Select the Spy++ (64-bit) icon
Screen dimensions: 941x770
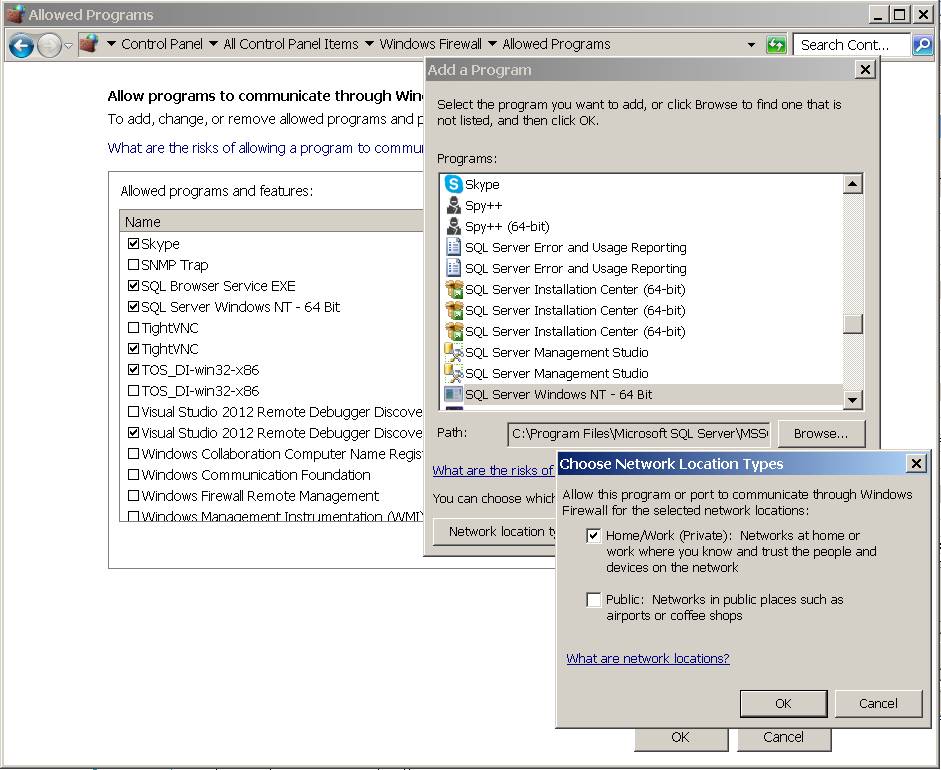pos(454,226)
